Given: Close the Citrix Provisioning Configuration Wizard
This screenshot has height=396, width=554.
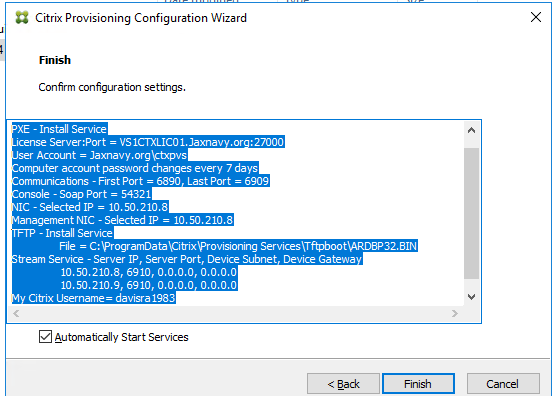Looking at the screenshot, I should tap(536, 17).
